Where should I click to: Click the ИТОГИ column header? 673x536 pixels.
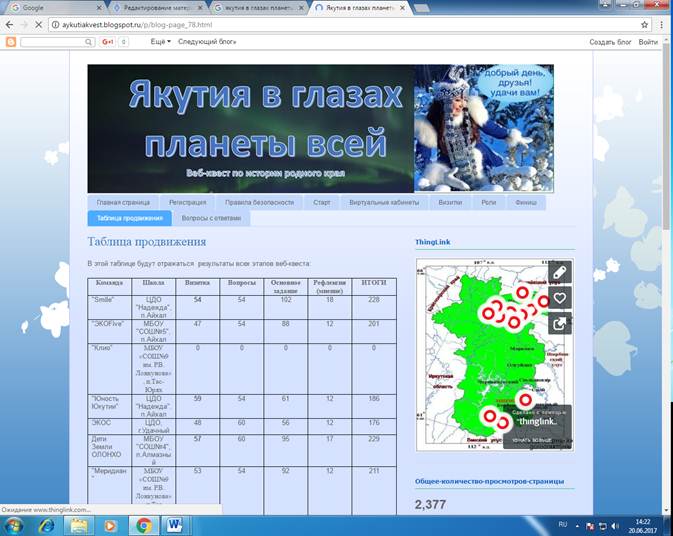[x=374, y=286]
